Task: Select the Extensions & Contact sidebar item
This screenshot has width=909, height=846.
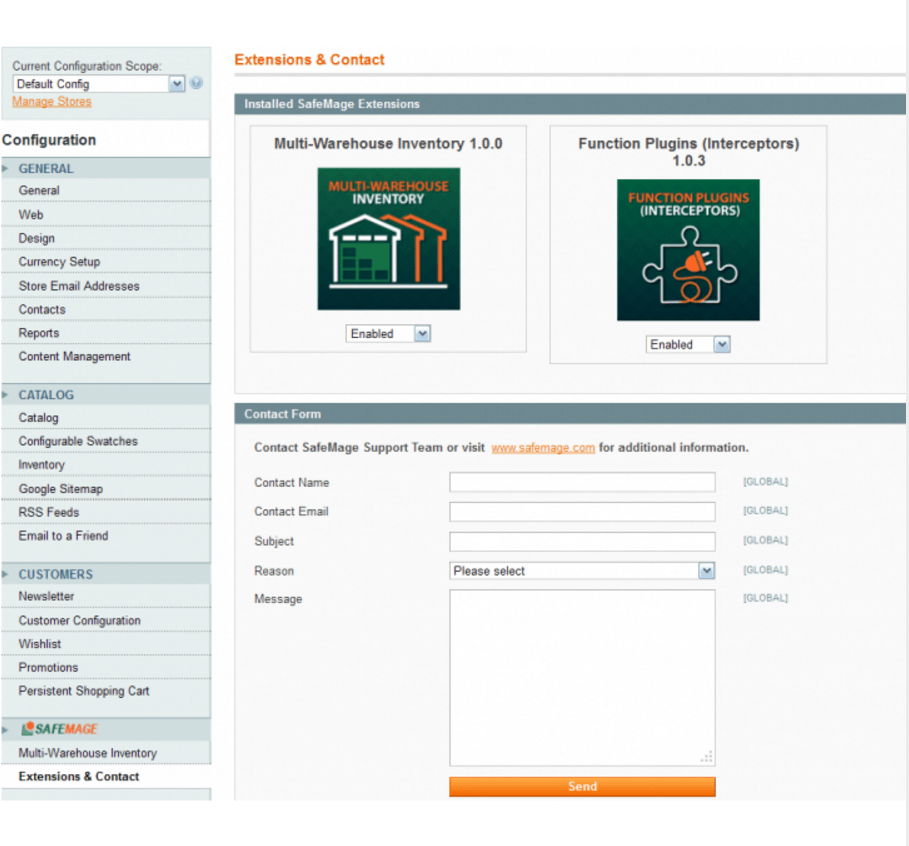Action: pos(106,776)
